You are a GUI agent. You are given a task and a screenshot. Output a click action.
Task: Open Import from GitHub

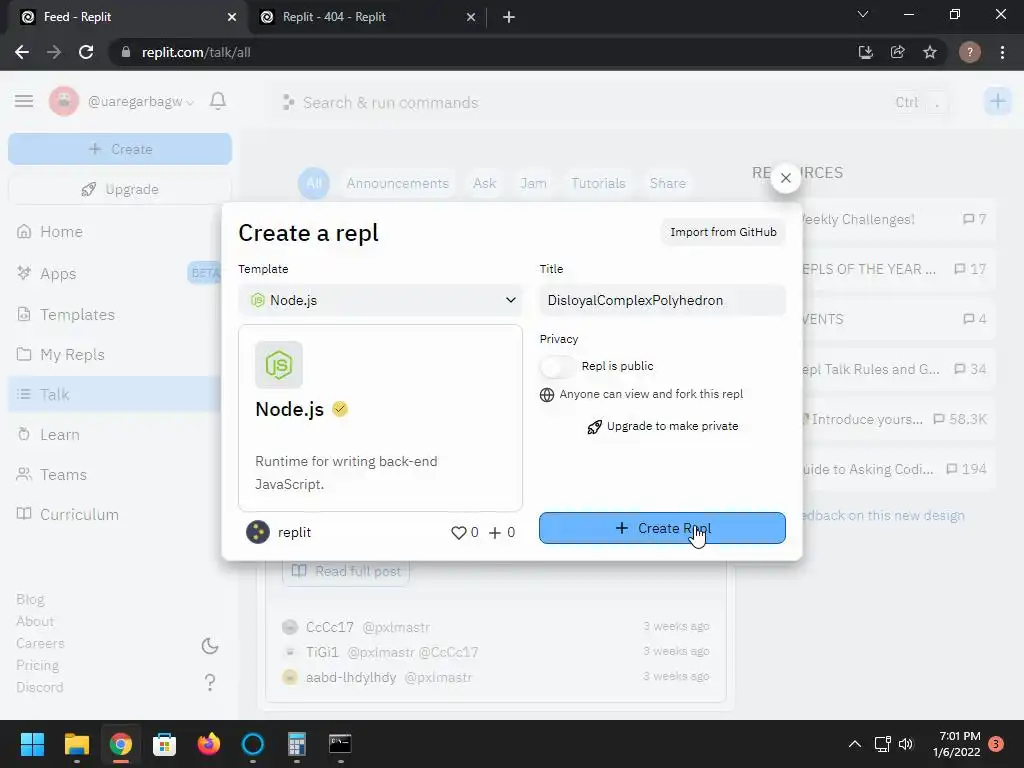coord(723,232)
